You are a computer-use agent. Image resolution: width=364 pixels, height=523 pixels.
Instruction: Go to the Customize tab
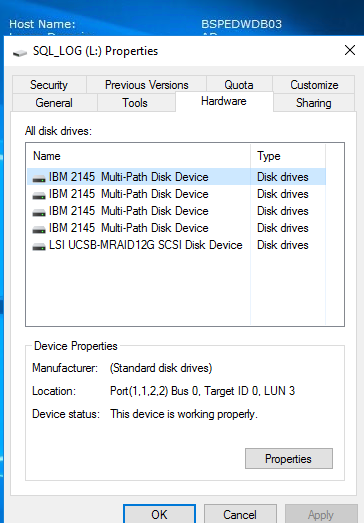pos(314,85)
